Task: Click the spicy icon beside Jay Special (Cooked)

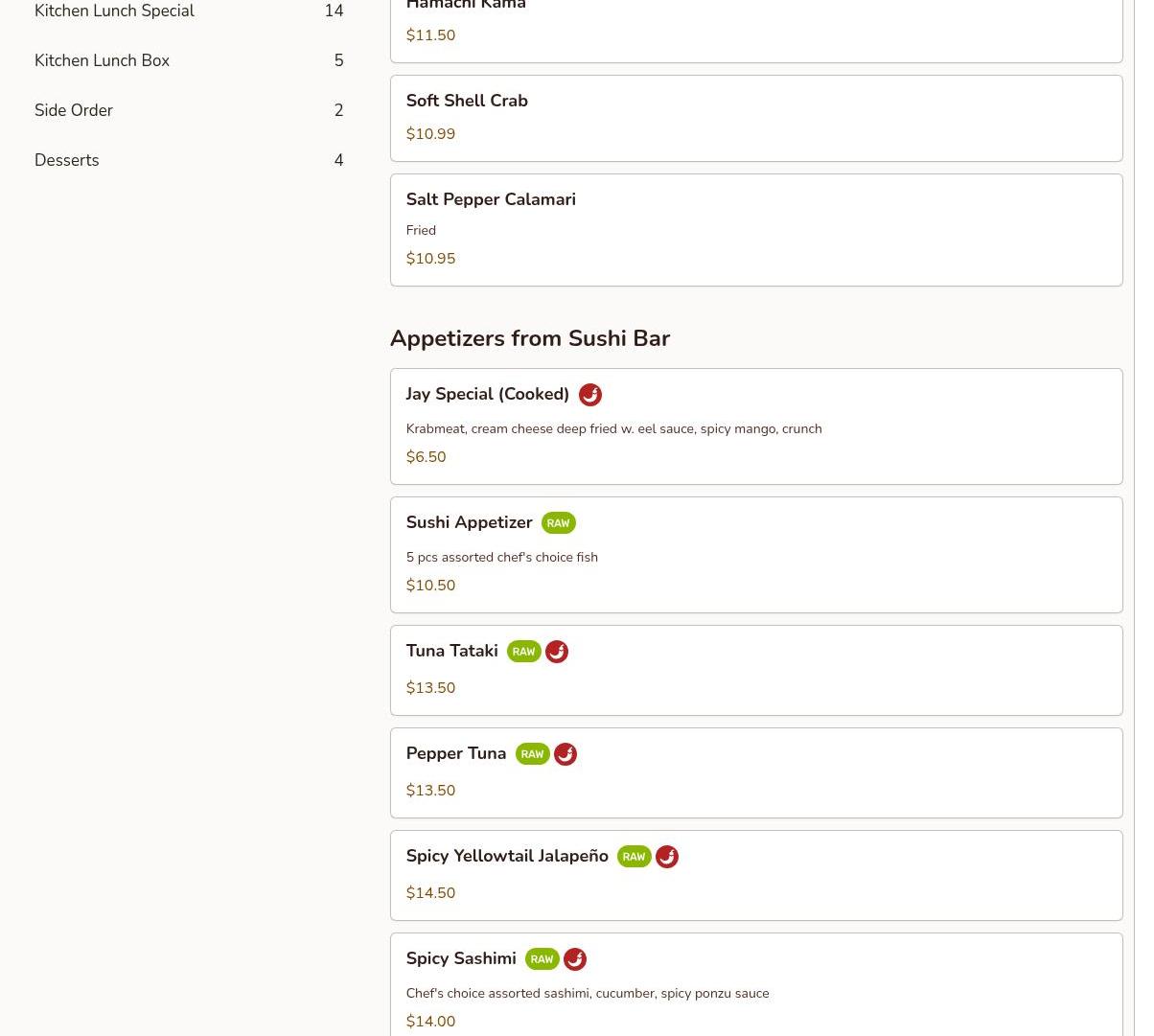Action: pos(589,395)
